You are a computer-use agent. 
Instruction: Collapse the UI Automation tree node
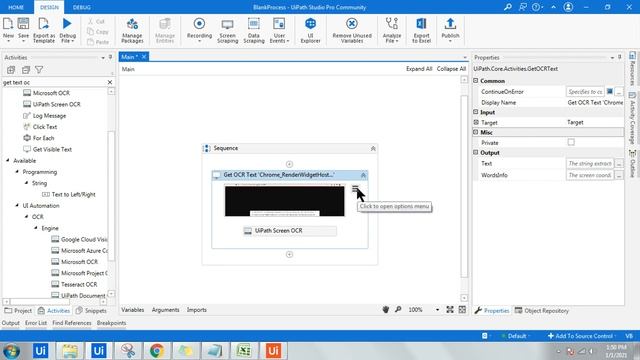pyautogui.click(x=17, y=205)
